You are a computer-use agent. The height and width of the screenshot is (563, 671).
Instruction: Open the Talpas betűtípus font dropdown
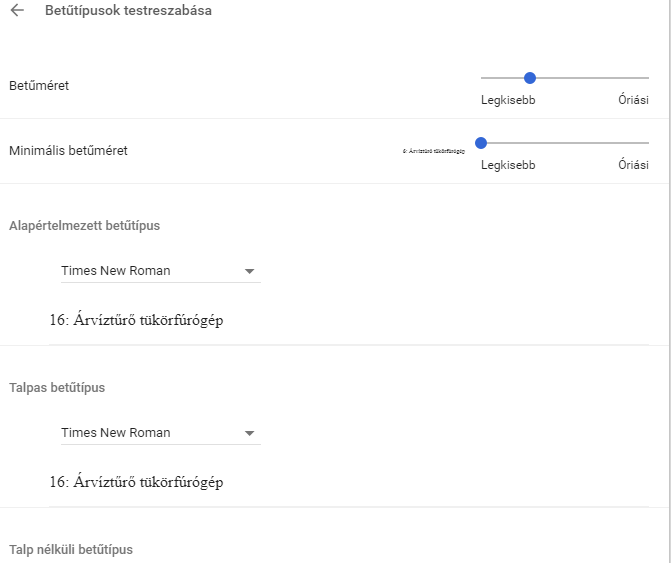pos(155,433)
